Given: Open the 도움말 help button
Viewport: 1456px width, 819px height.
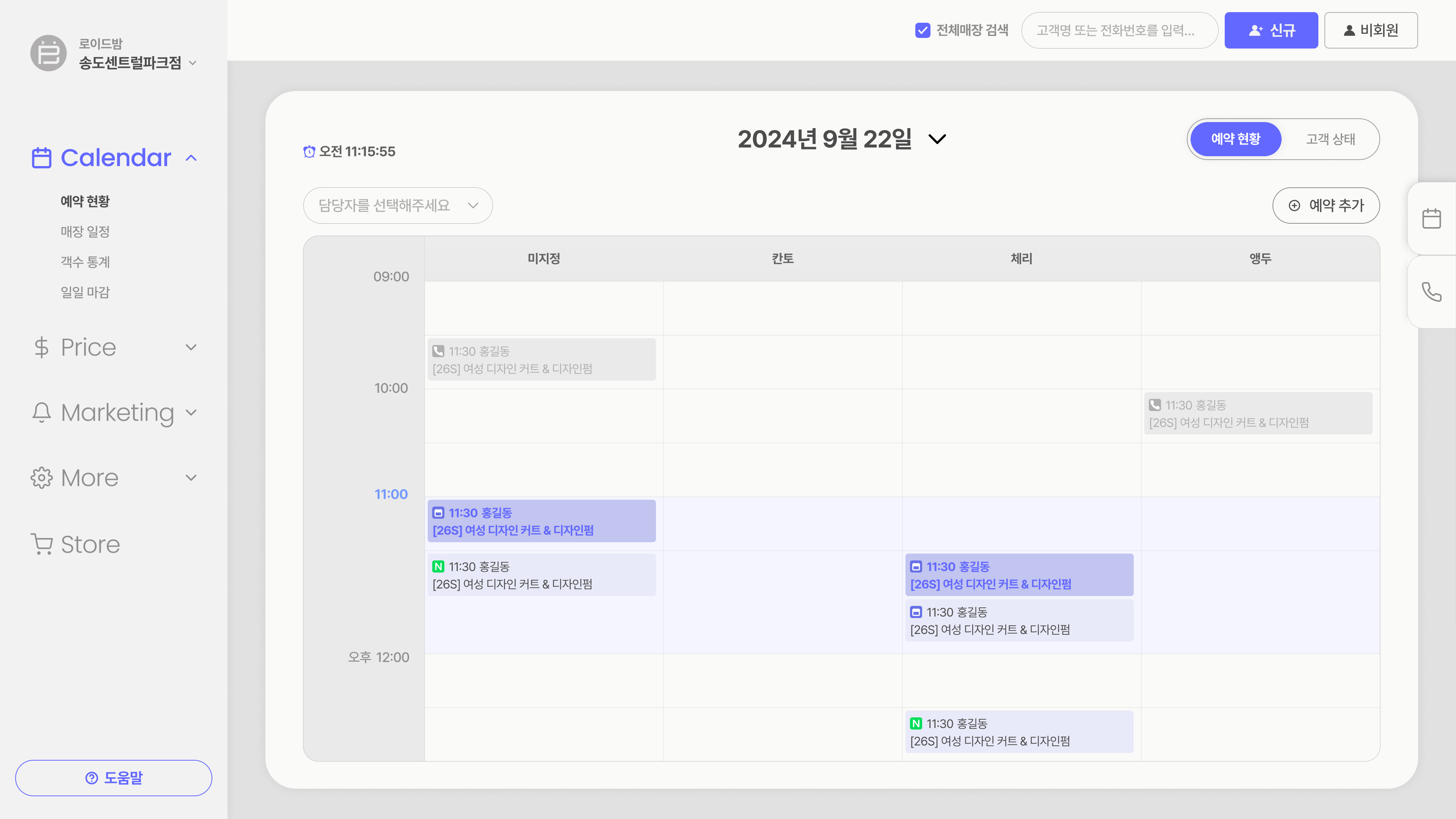Looking at the screenshot, I should pyautogui.click(x=114, y=778).
